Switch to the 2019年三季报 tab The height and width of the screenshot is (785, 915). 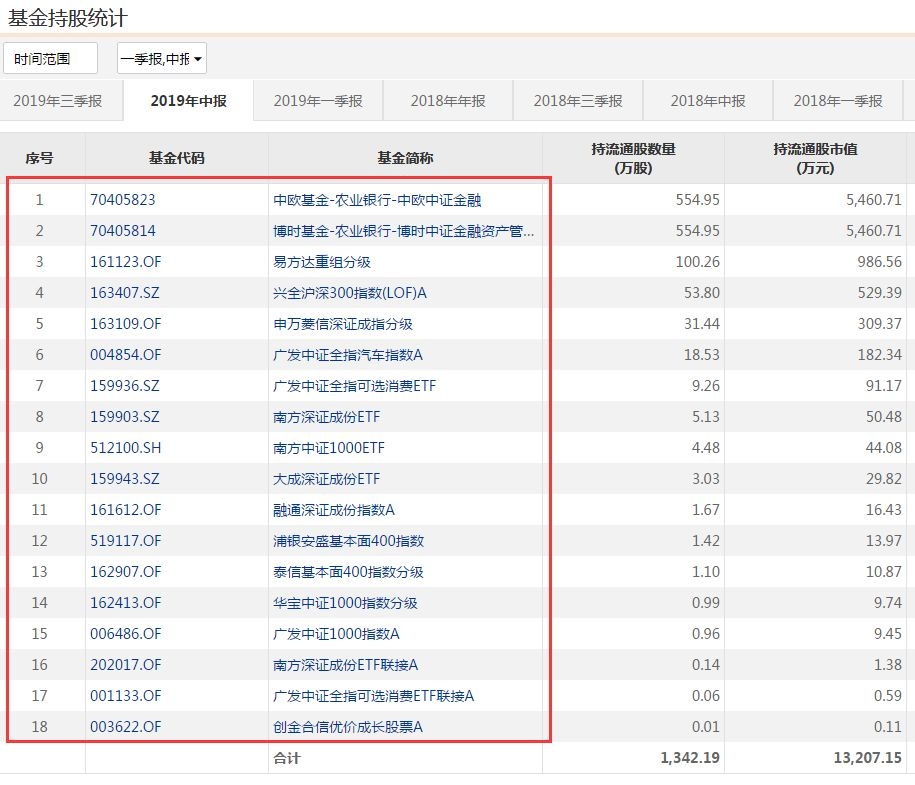click(x=58, y=101)
